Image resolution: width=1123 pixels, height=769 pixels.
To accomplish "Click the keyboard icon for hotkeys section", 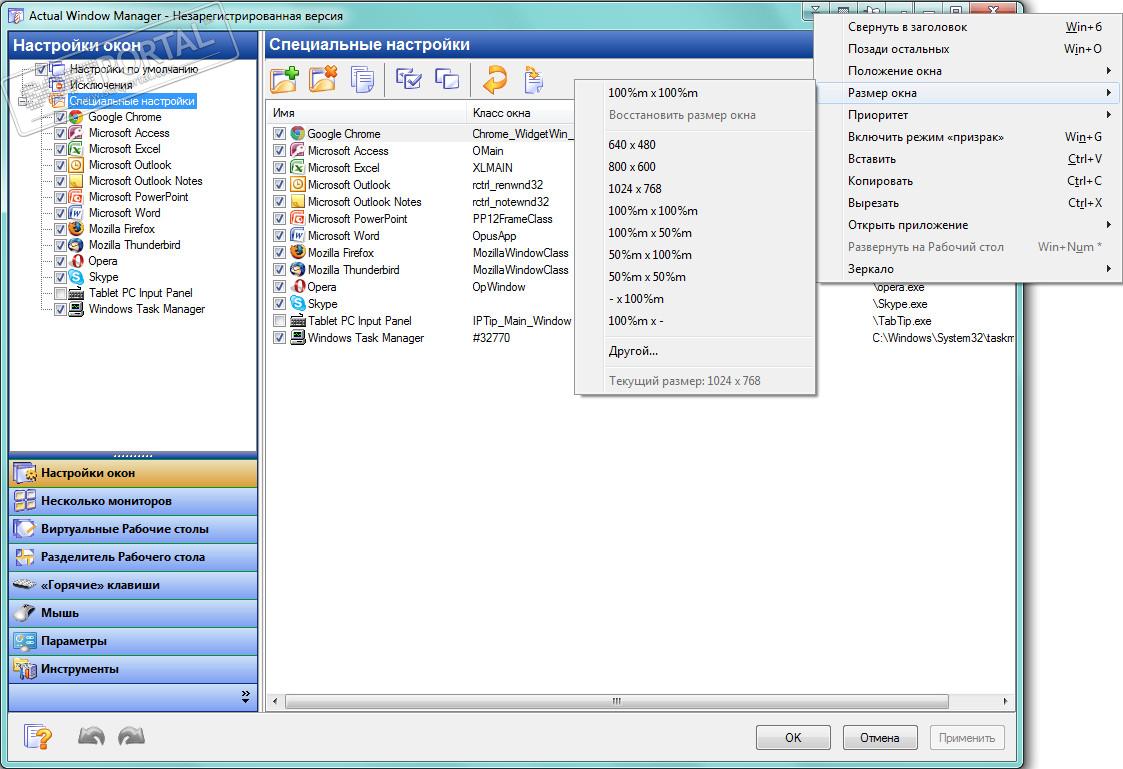I will point(24,585).
